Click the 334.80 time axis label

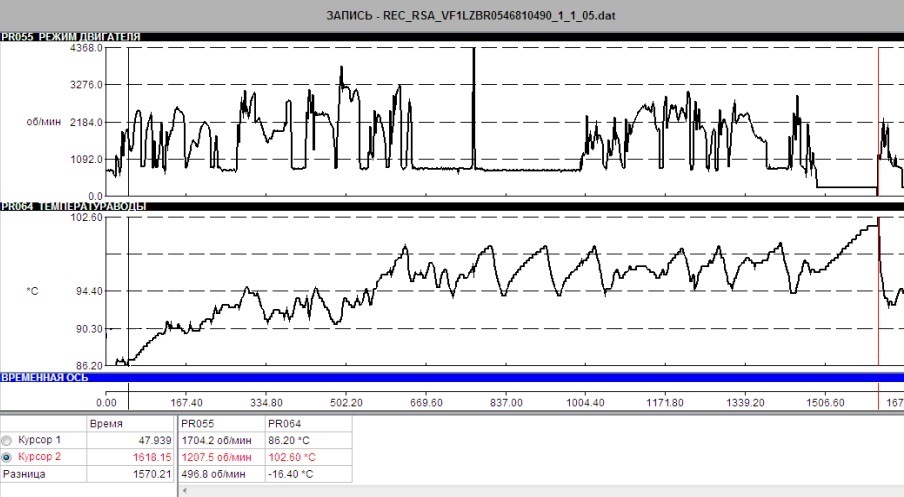(x=266, y=402)
